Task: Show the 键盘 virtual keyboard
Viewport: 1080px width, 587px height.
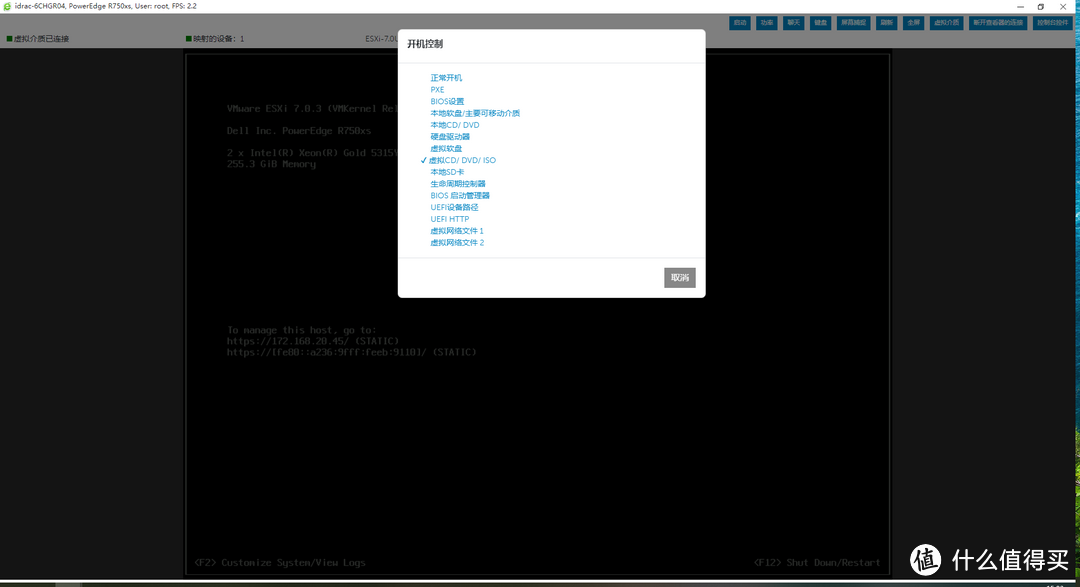Action: (x=821, y=22)
